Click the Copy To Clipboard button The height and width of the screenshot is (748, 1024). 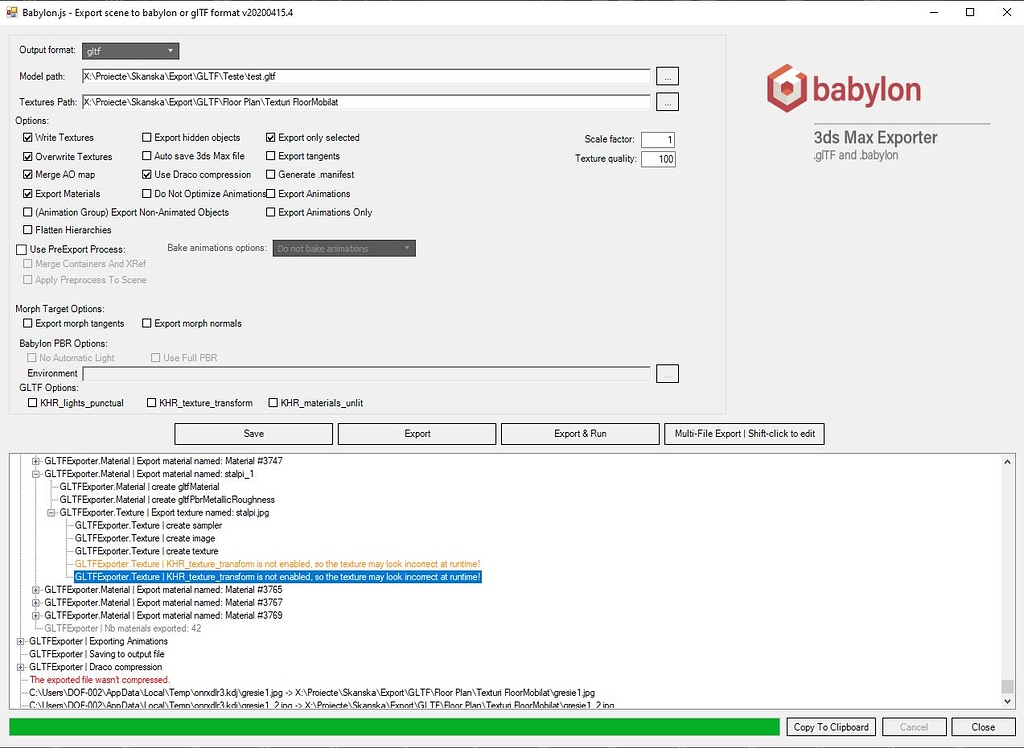click(x=830, y=727)
